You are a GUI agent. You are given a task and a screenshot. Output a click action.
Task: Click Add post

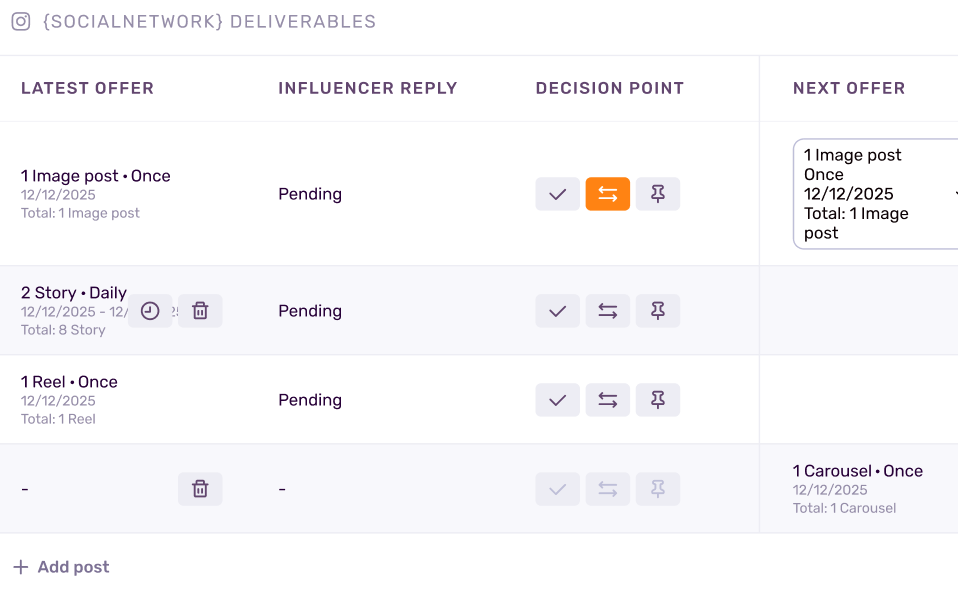[73, 567]
